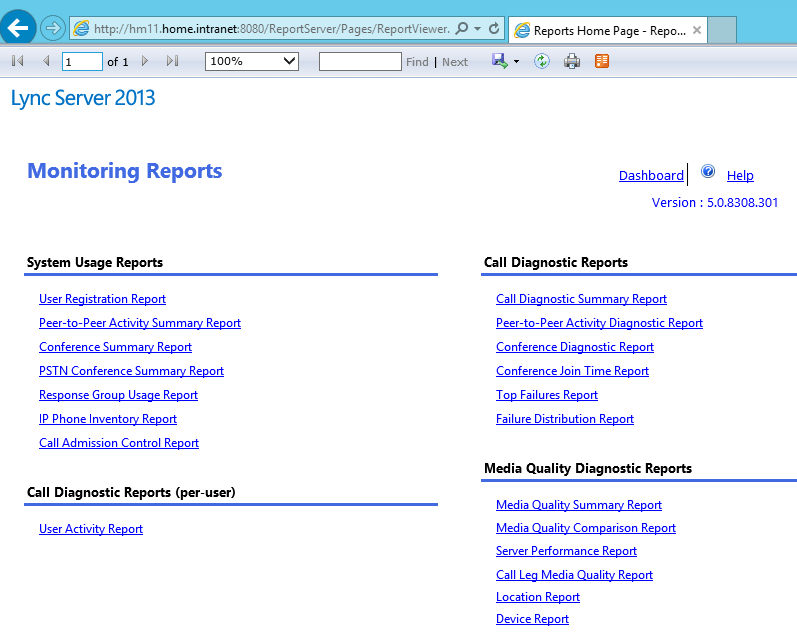Open the Top Failures Report link
The height and width of the screenshot is (636, 797).
(x=546, y=395)
